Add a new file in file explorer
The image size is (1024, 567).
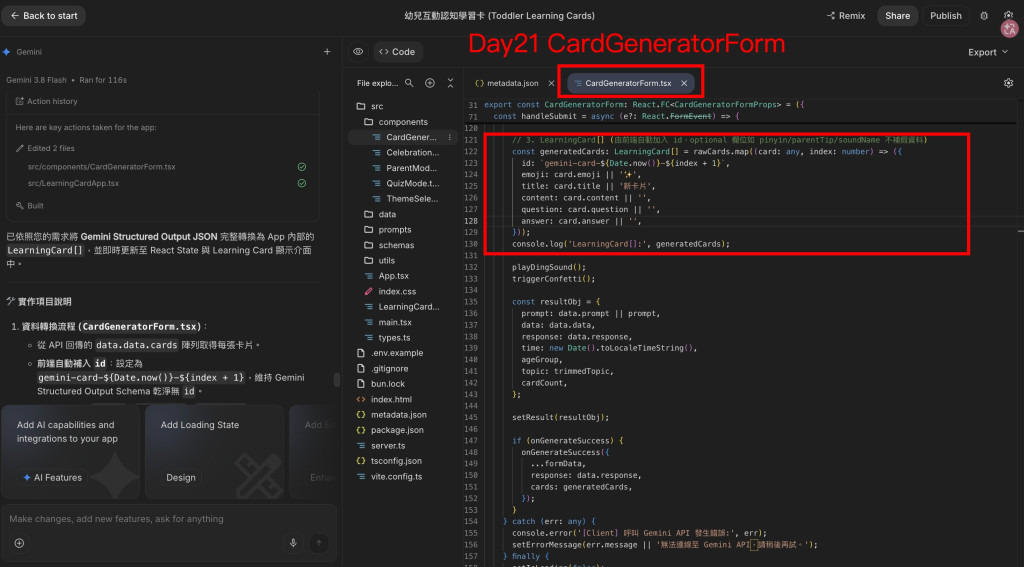point(430,83)
